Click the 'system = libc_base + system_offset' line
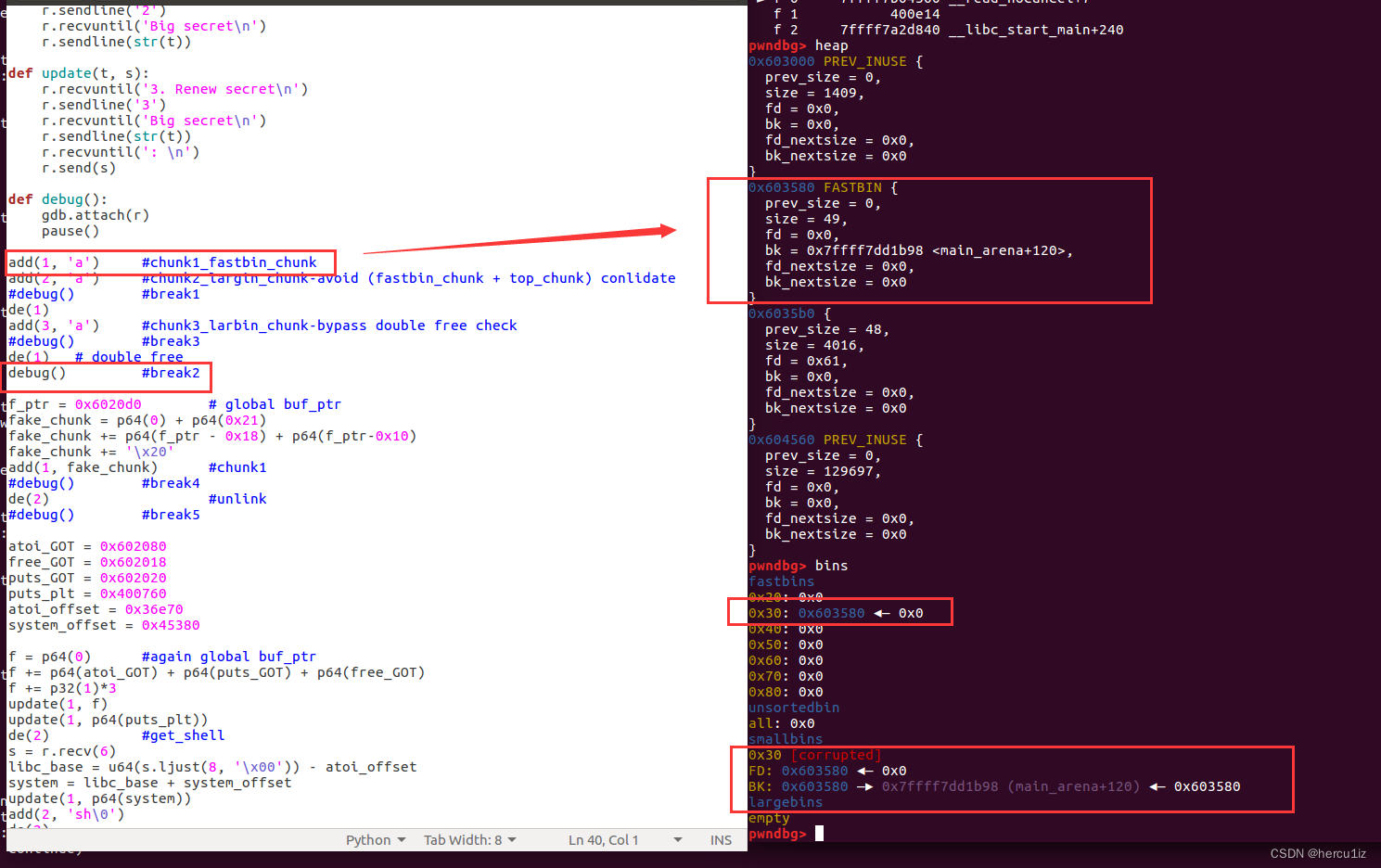Viewport: 1381px width, 868px height. pyautogui.click(x=150, y=783)
